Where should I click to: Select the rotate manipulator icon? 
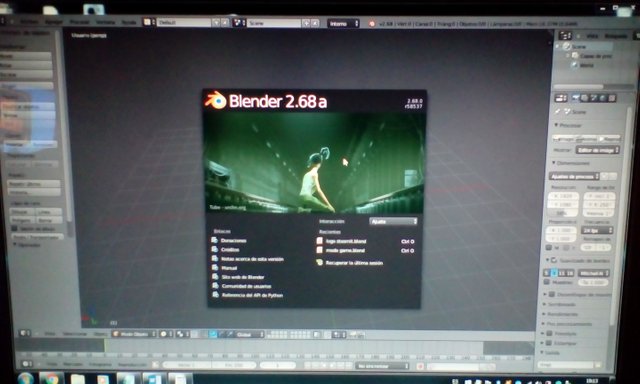221,334
